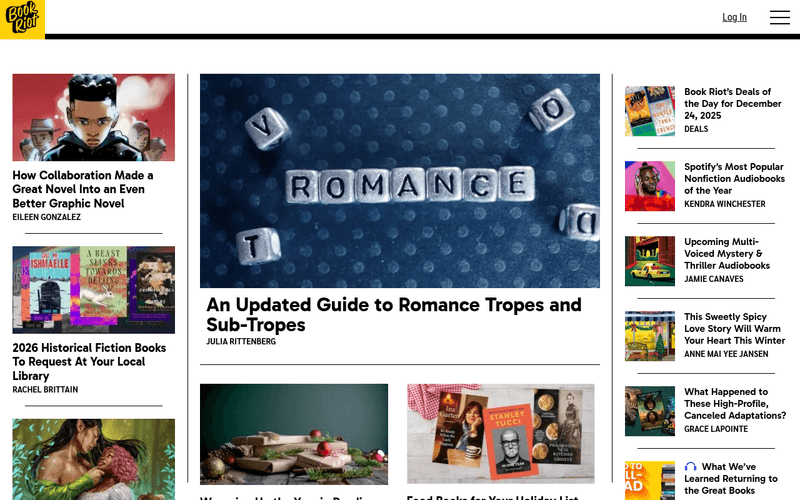Open the Romance Tropes guide headline

(393, 314)
